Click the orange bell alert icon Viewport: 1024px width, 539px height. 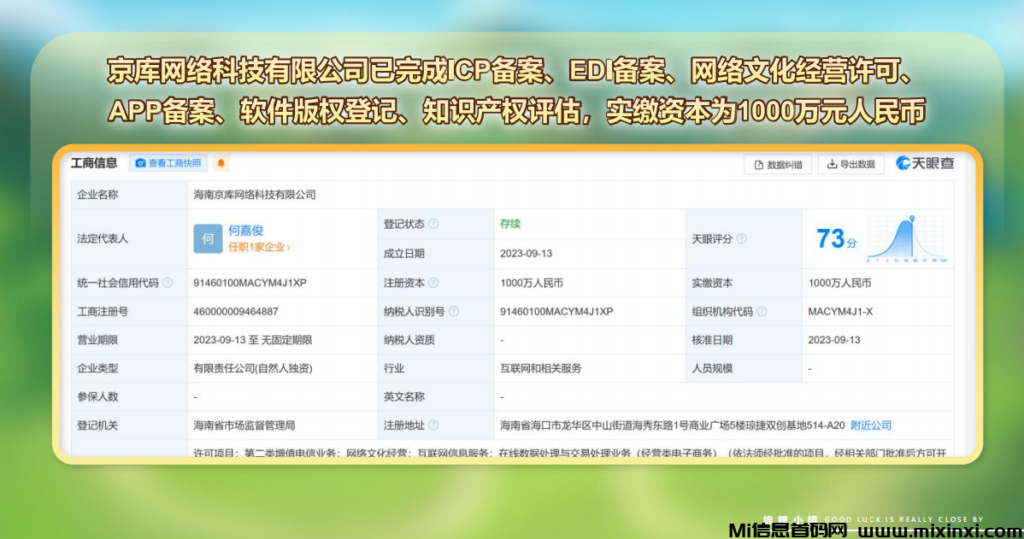click(221, 163)
